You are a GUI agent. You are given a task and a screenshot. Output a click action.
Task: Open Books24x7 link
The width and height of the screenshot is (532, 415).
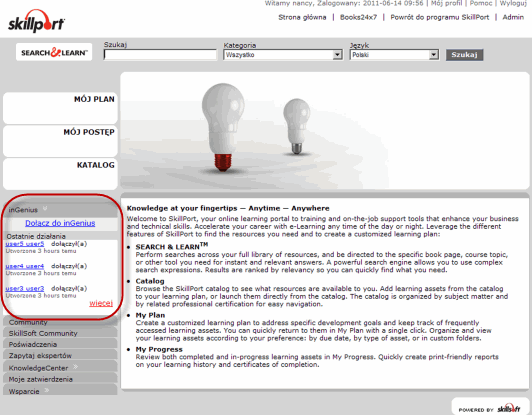[358, 17]
